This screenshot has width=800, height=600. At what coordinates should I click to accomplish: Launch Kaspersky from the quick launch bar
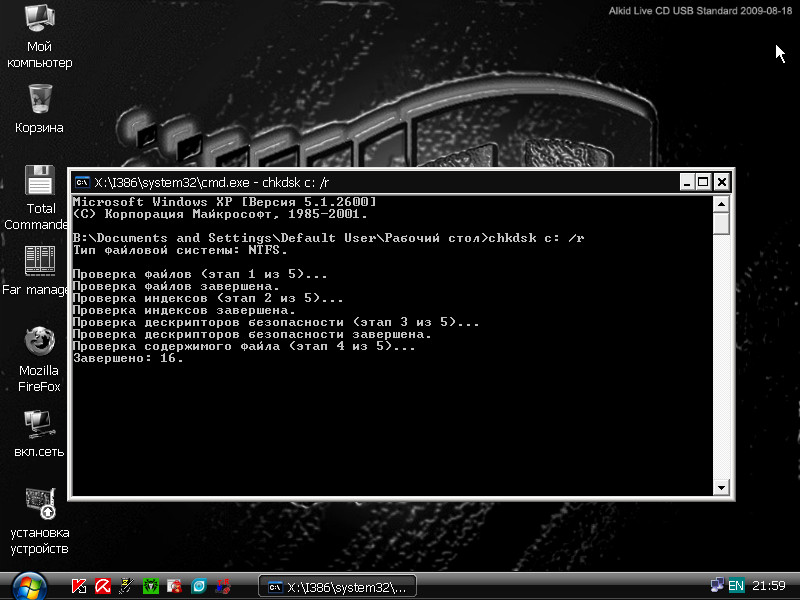79,586
